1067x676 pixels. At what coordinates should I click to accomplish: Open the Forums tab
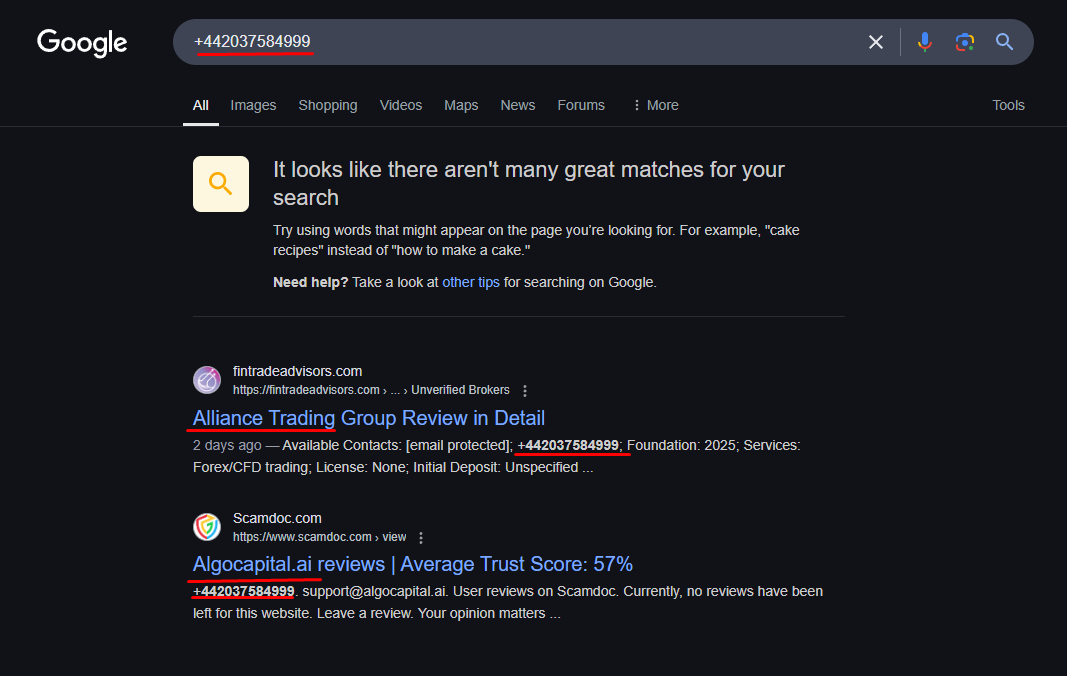coord(581,106)
